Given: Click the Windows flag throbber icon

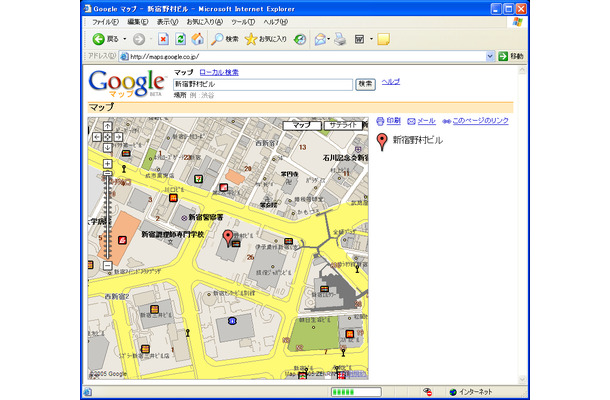Looking at the screenshot, I should click(x=517, y=22).
